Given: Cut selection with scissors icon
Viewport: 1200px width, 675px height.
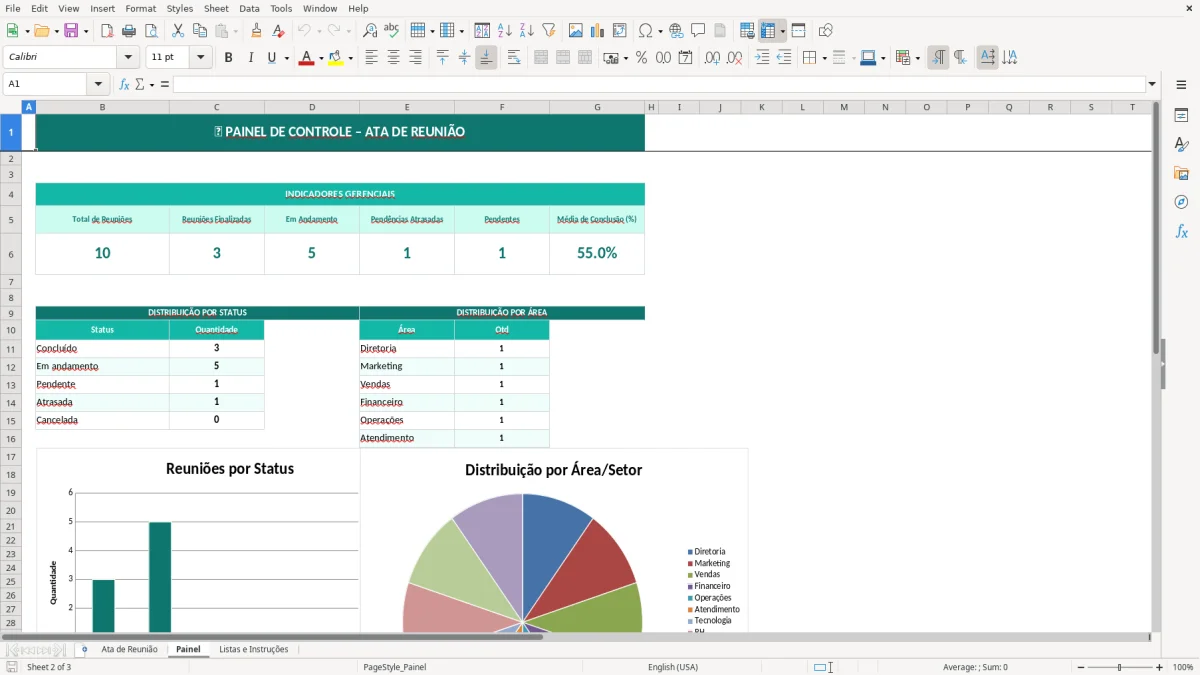Looking at the screenshot, I should tap(178, 31).
